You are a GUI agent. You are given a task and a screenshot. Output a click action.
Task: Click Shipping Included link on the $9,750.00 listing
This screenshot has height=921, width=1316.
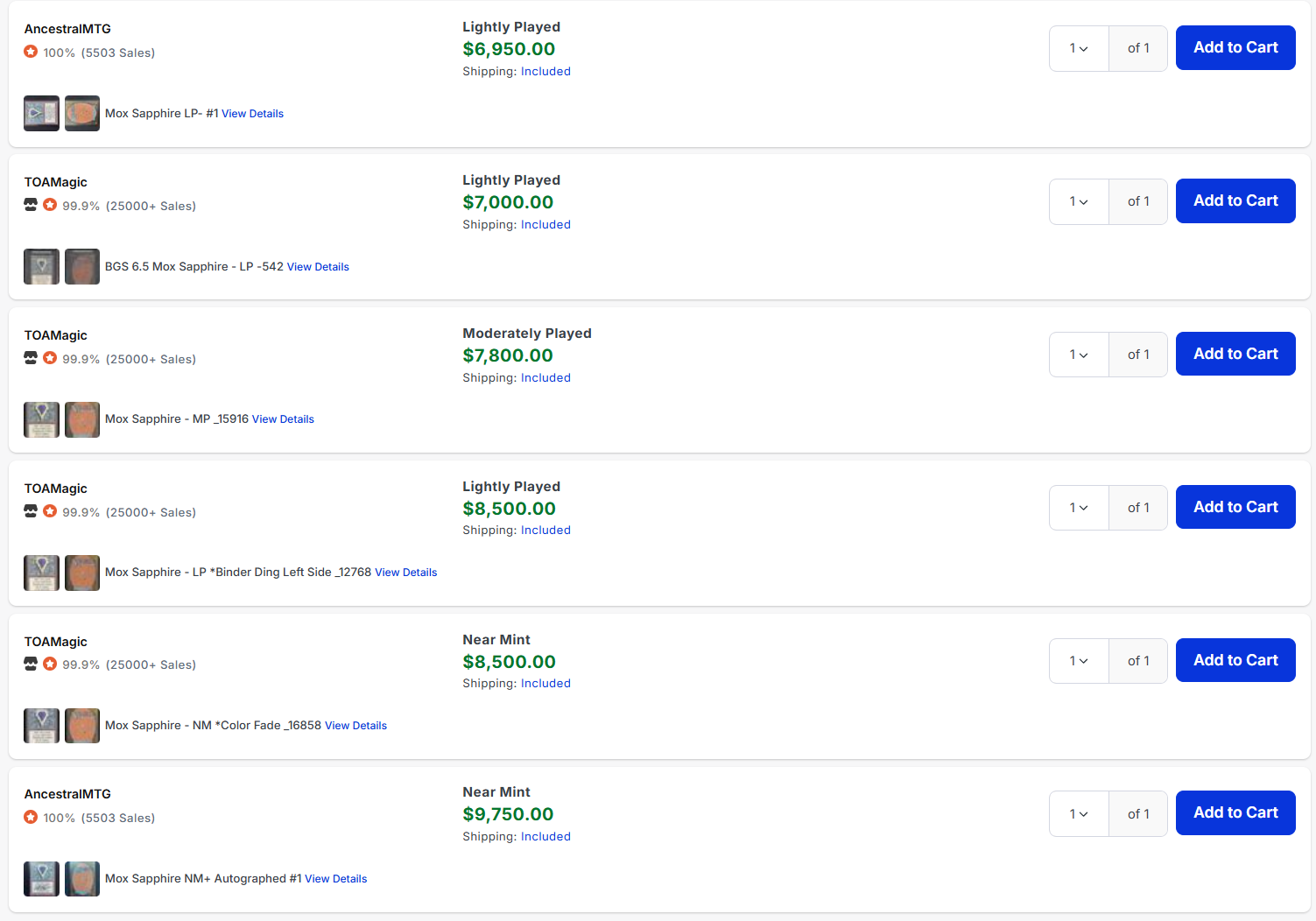point(545,837)
